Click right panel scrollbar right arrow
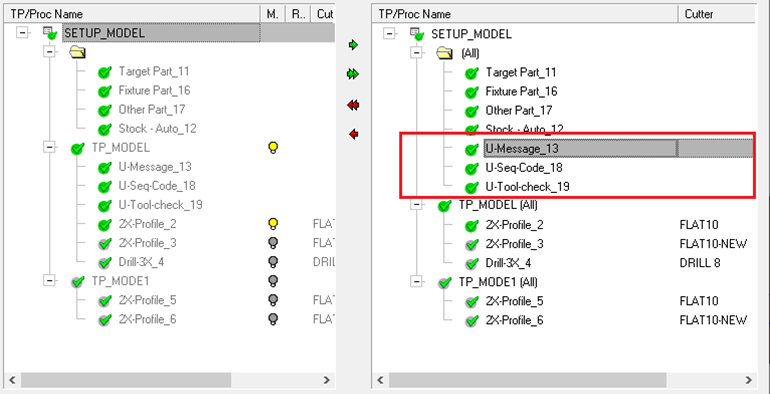 748,380
